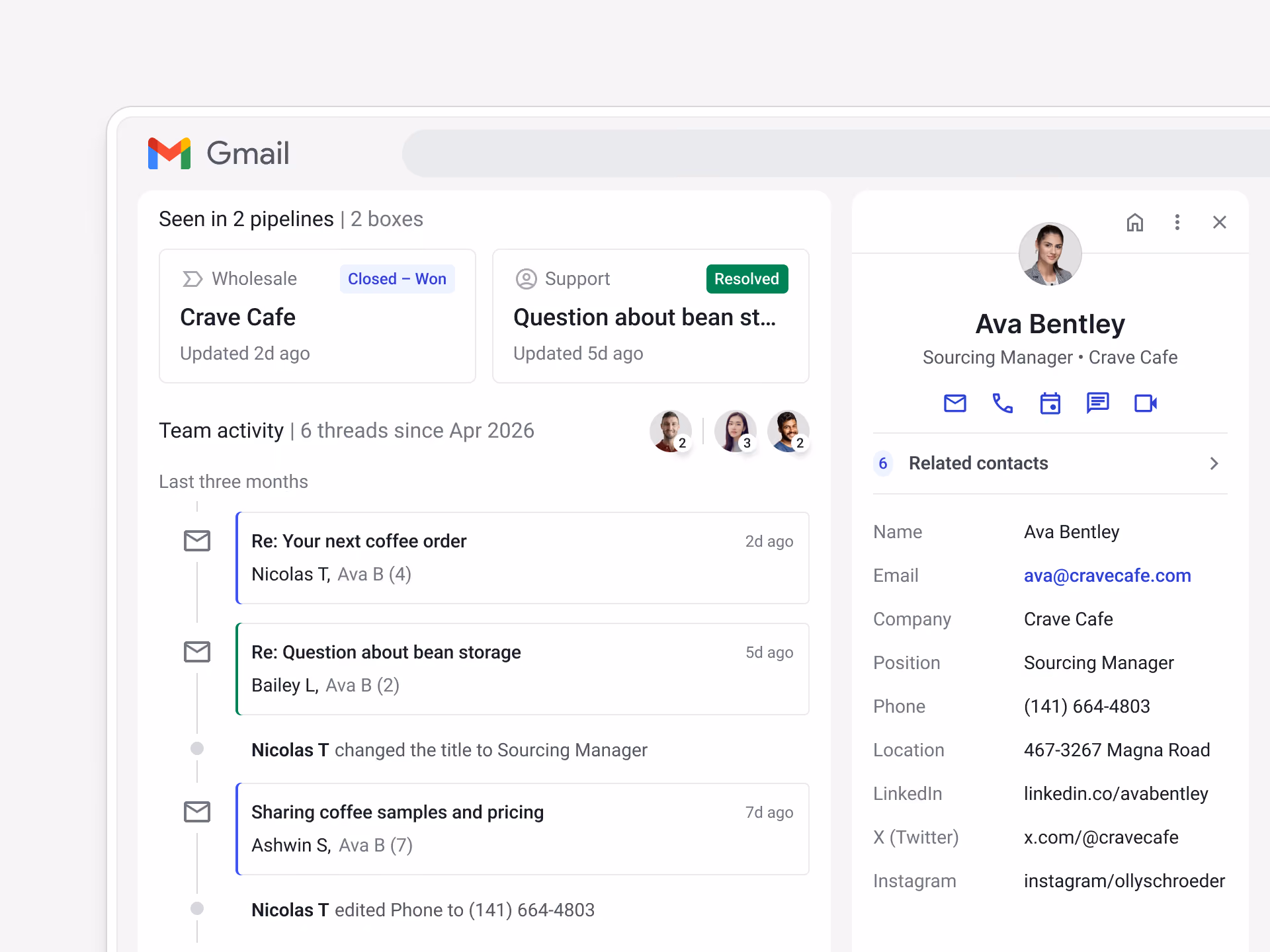Expand Related contacts chevron
This screenshot has width=1270, height=952.
pyautogui.click(x=1214, y=463)
